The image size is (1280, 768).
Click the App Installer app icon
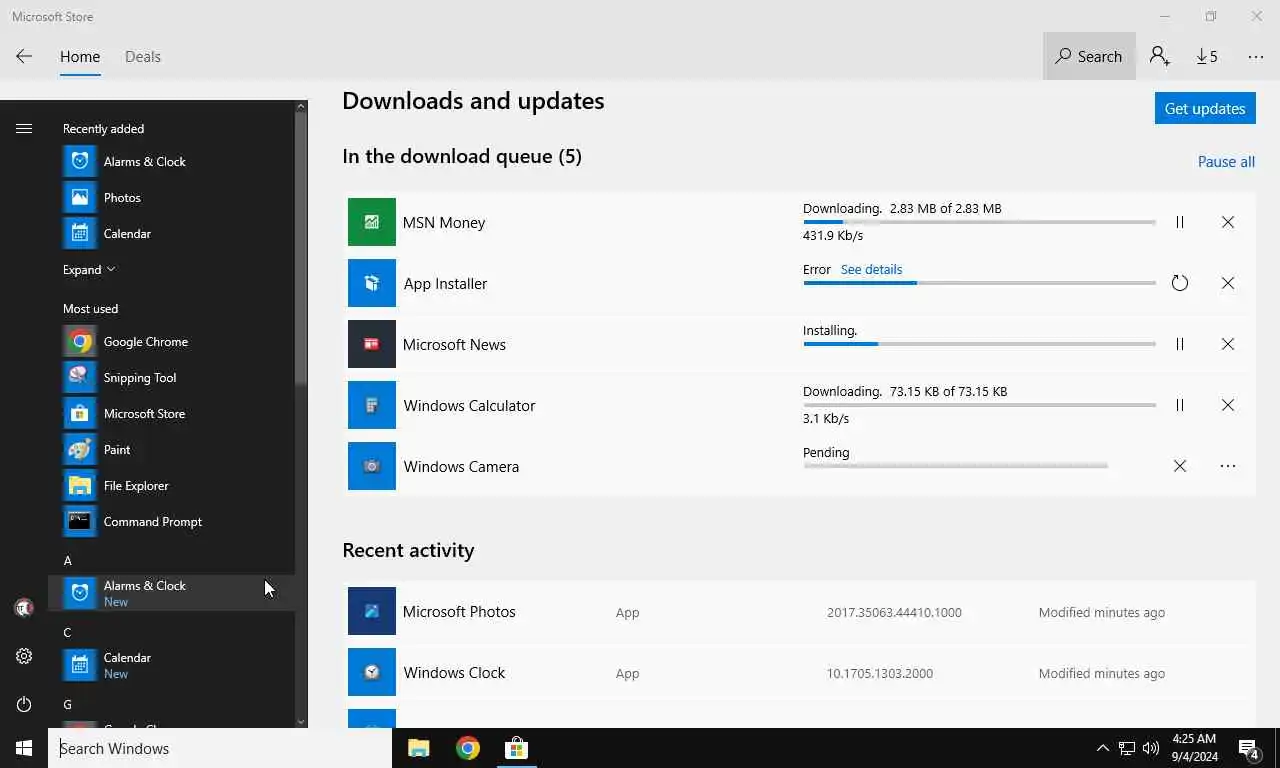pyautogui.click(x=372, y=283)
